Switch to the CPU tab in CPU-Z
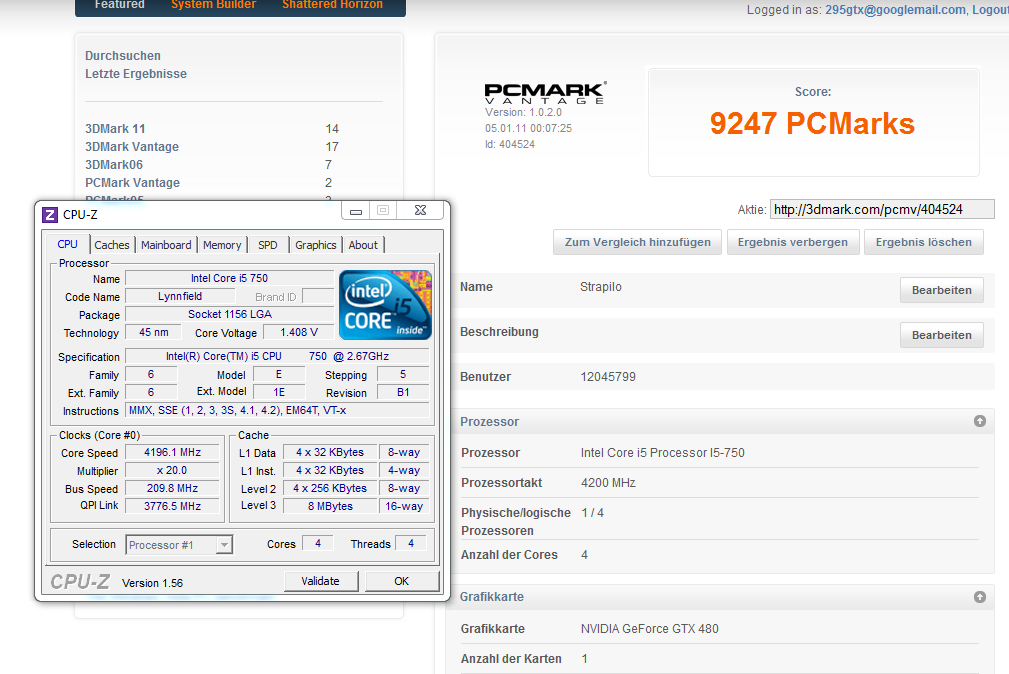Screen dimensions: 1009x674 pos(67,245)
